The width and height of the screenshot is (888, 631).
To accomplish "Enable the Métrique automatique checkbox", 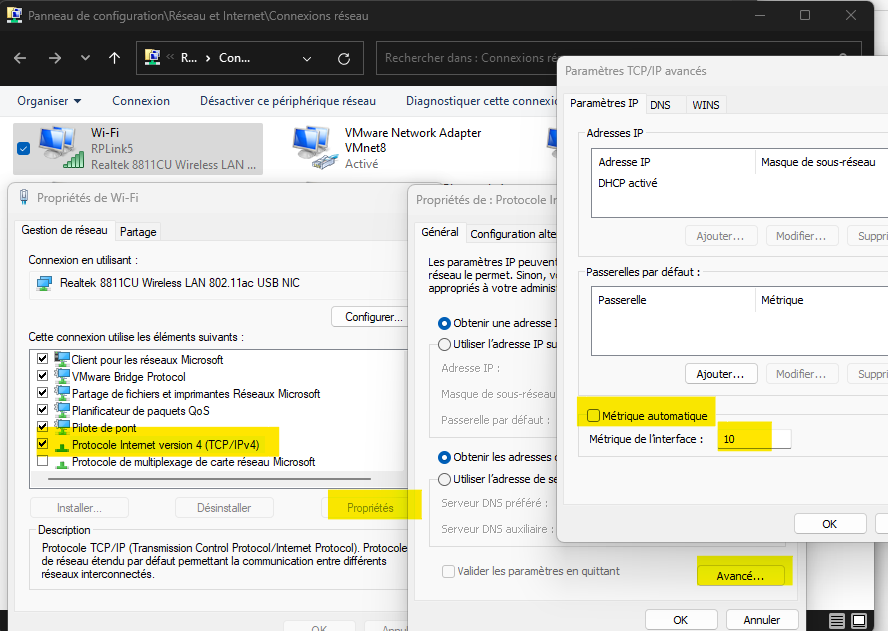I will click(594, 416).
